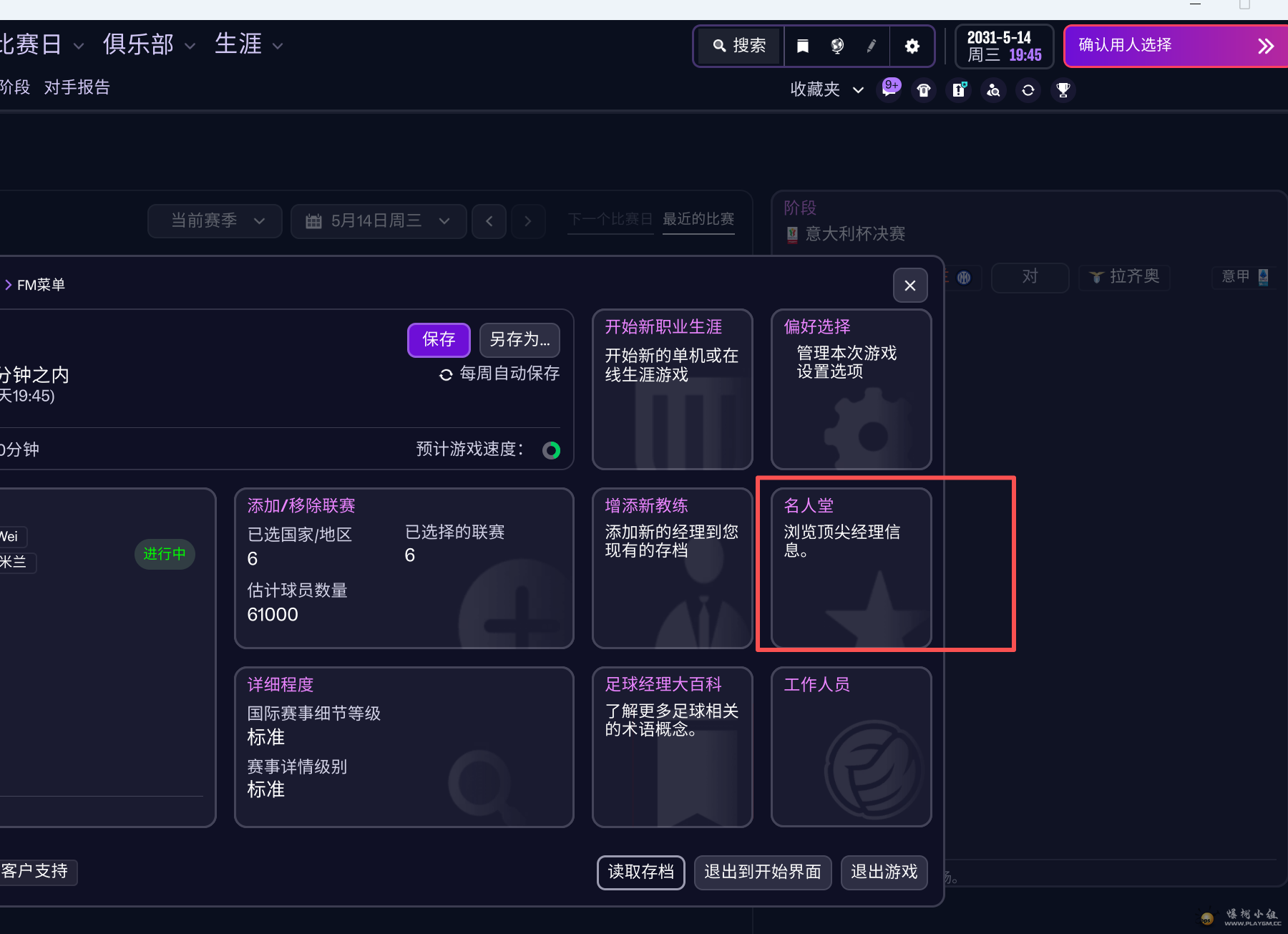1288x934 pixels.
Task: Toggle 每周自动保存 auto-save option
Action: pyautogui.click(x=499, y=374)
